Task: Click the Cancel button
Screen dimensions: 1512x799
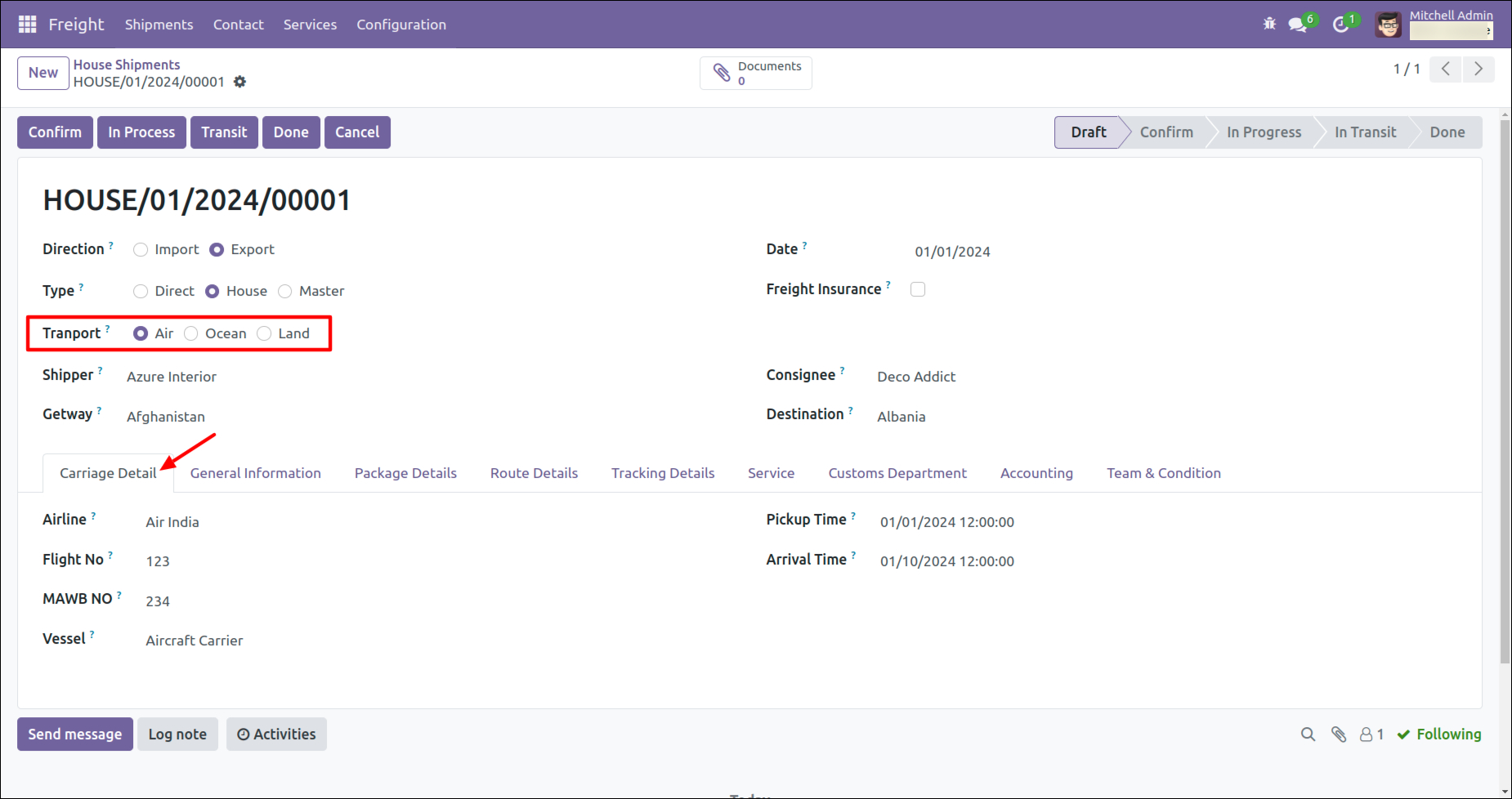Action: [357, 132]
